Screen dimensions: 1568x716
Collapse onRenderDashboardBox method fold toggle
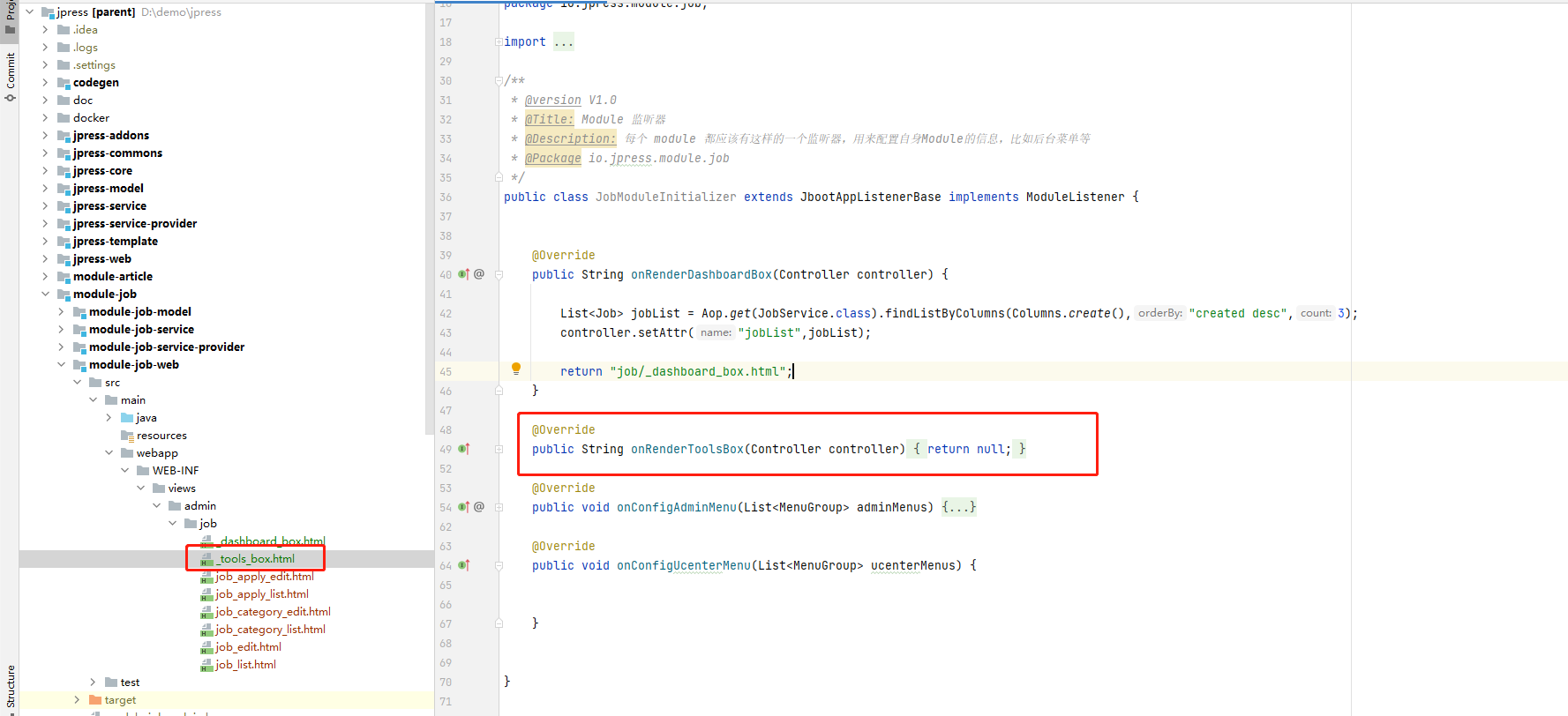[x=499, y=274]
